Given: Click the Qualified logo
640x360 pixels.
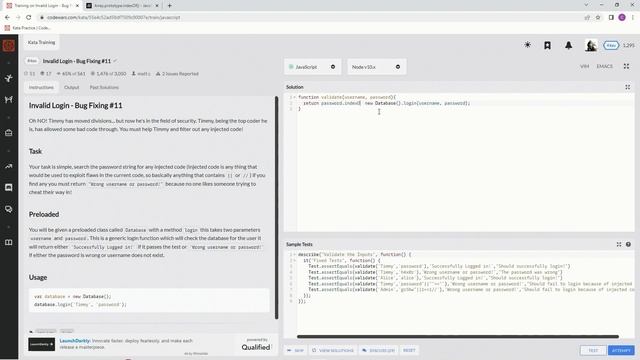Looking at the screenshot, I should [256, 347].
